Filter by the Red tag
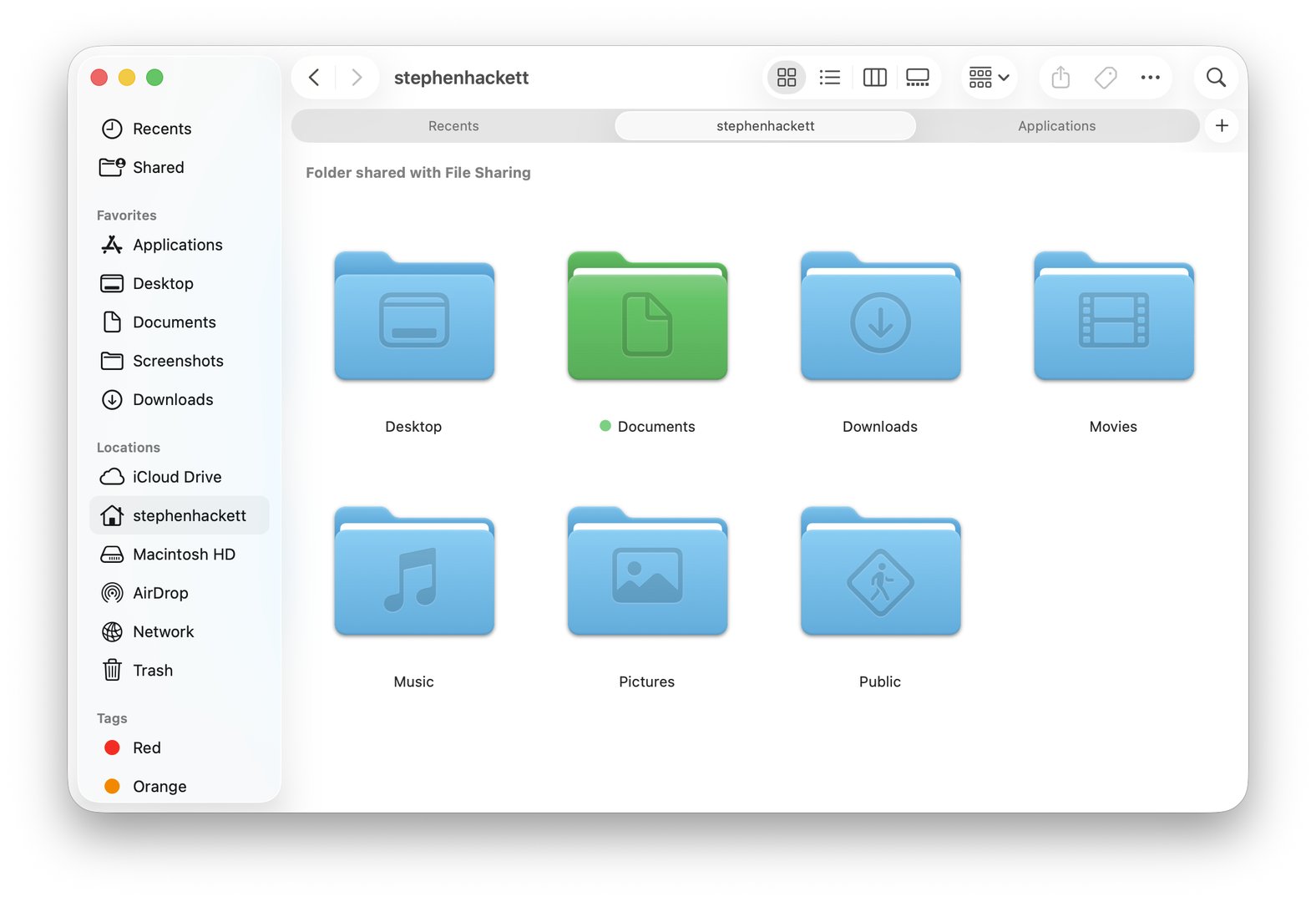Image resolution: width=1316 pixels, height=902 pixels. 179,747
